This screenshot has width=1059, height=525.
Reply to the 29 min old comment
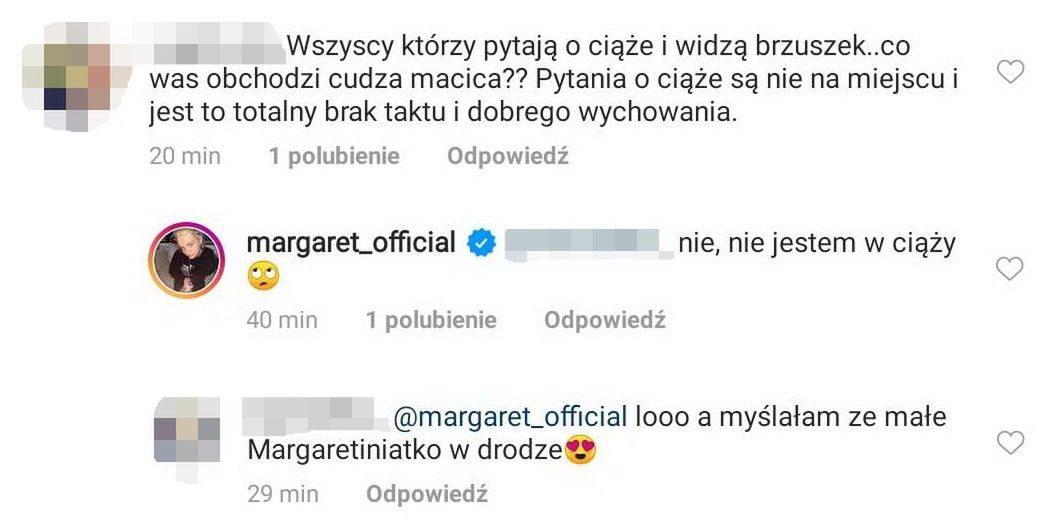(x=427, y=495)
